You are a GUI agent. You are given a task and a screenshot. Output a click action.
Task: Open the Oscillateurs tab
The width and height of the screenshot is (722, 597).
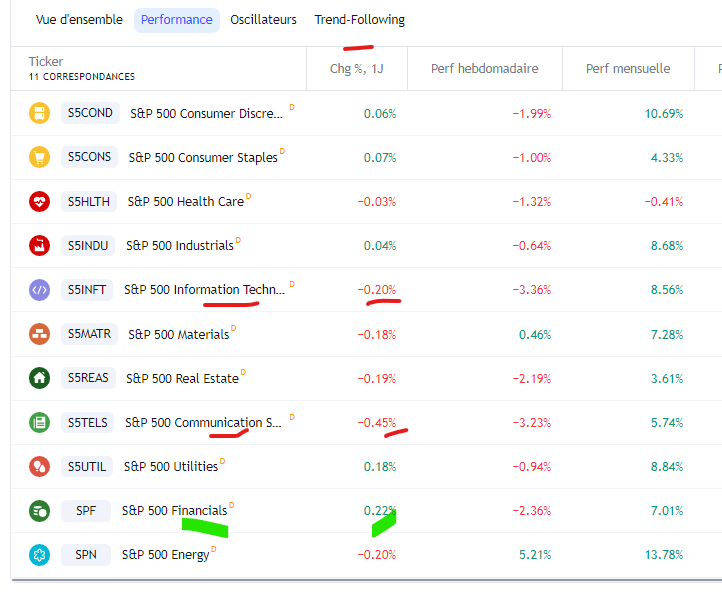(263, 20)
